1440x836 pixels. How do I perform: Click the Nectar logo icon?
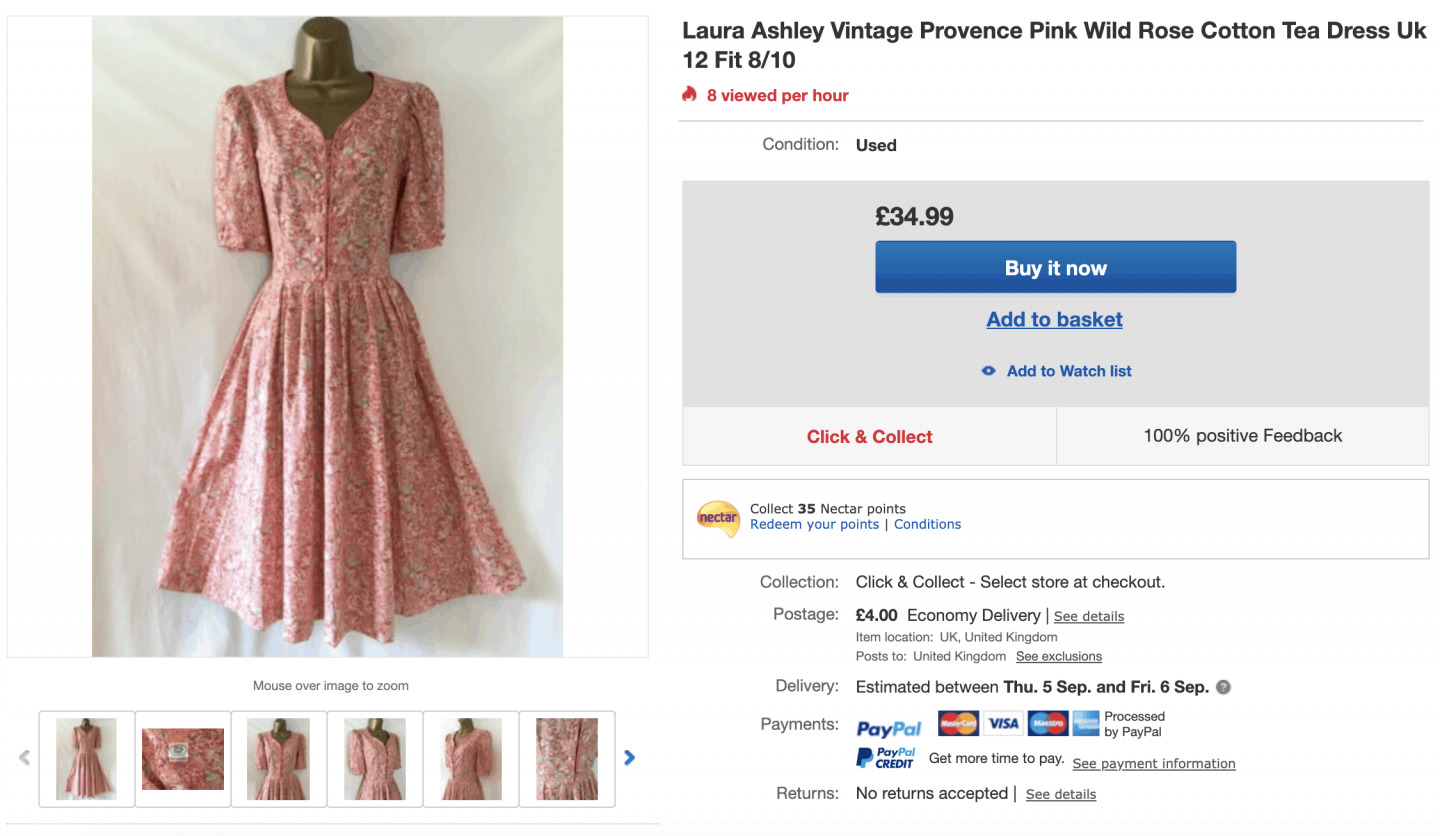(x=718, y=518)
